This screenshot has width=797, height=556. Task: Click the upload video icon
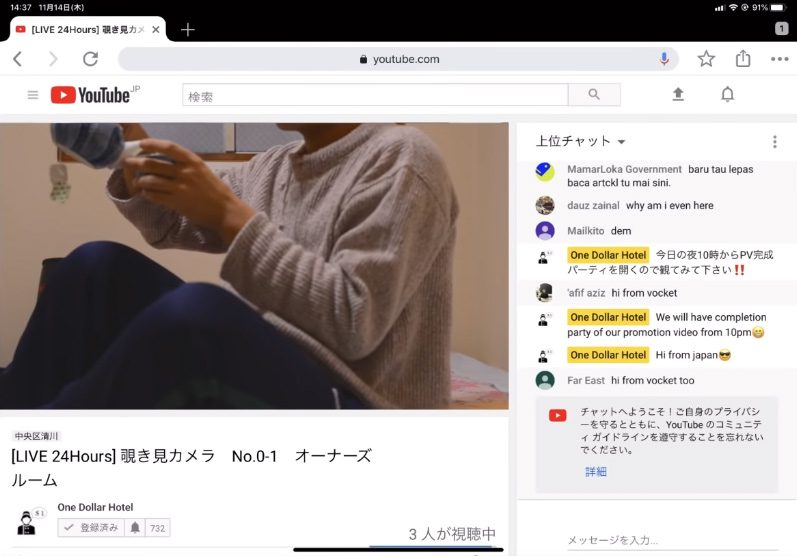[678, 95]
